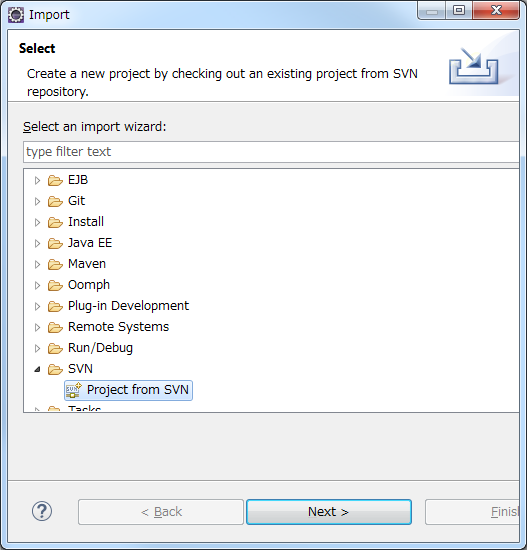This screenshot has width=527, height=550.
Task: Expand the Java EE category
Action: click(x=37, y=243)
